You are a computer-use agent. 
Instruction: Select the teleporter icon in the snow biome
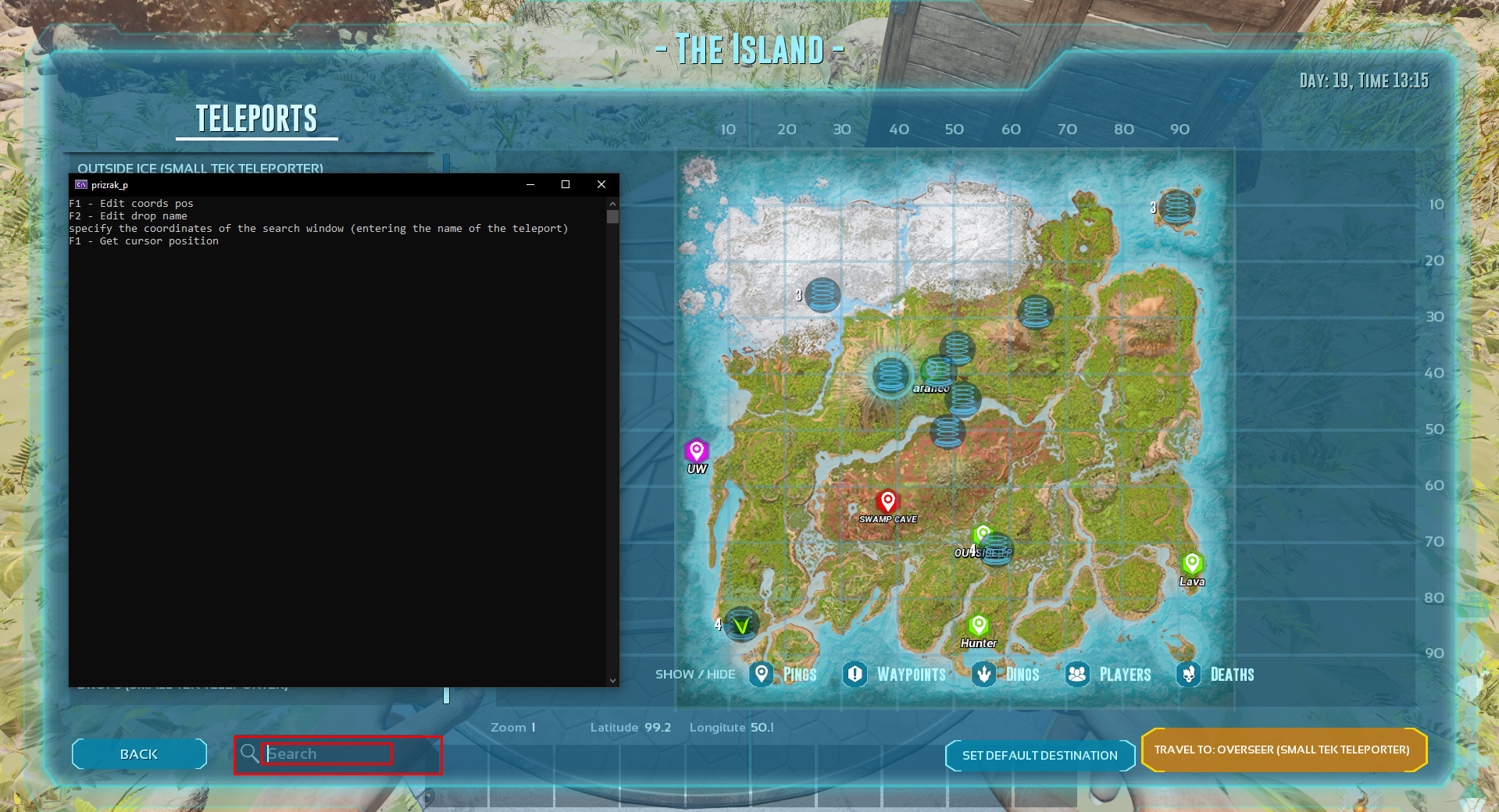coord(823,295)
